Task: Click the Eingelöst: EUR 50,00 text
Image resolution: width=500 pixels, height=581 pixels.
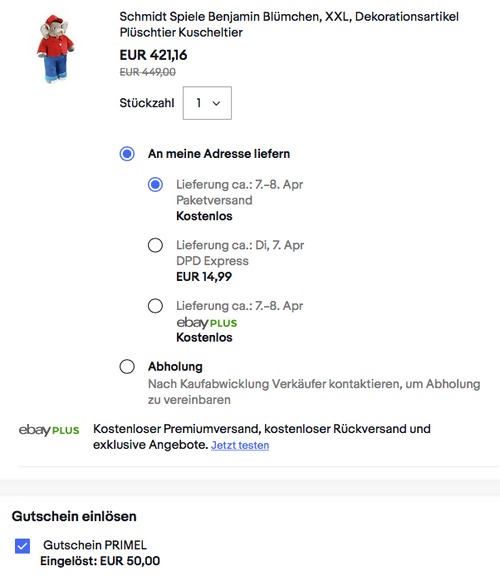Action: click(x=100, y=561)
